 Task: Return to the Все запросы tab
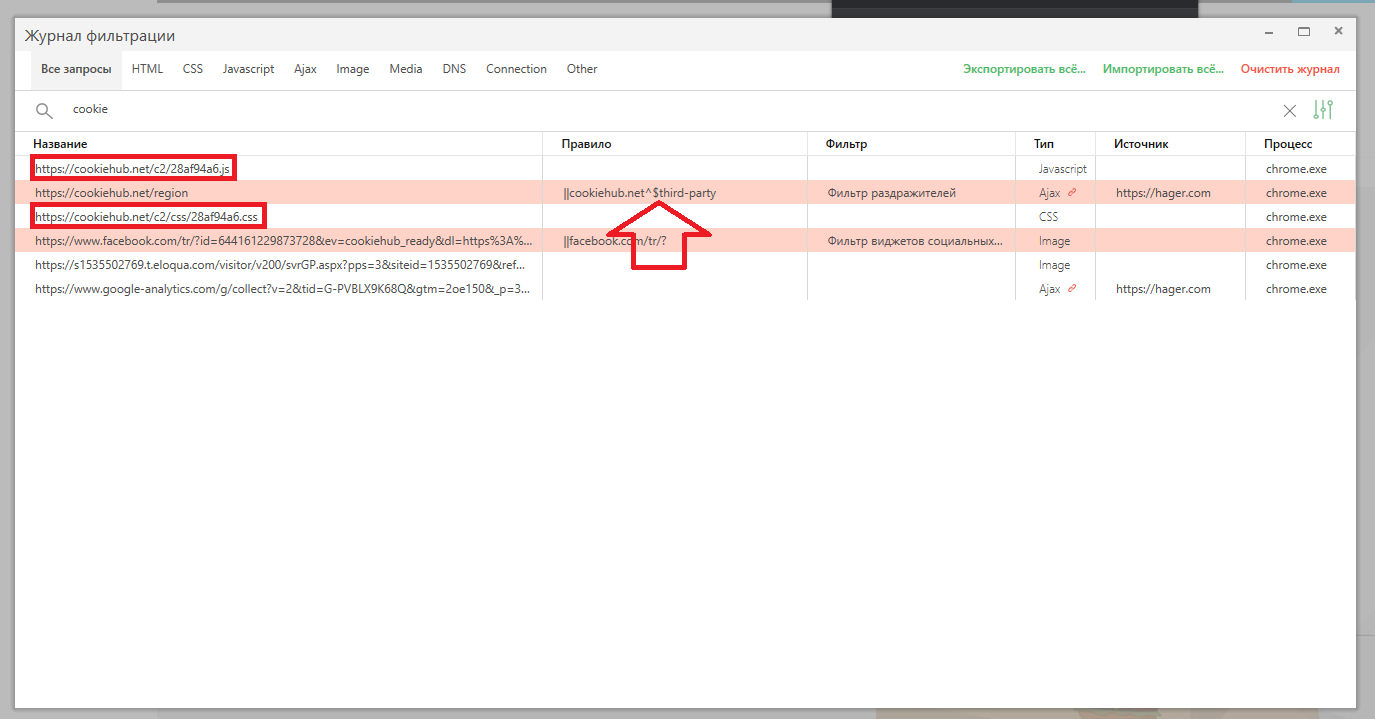(x=75, y=68)
